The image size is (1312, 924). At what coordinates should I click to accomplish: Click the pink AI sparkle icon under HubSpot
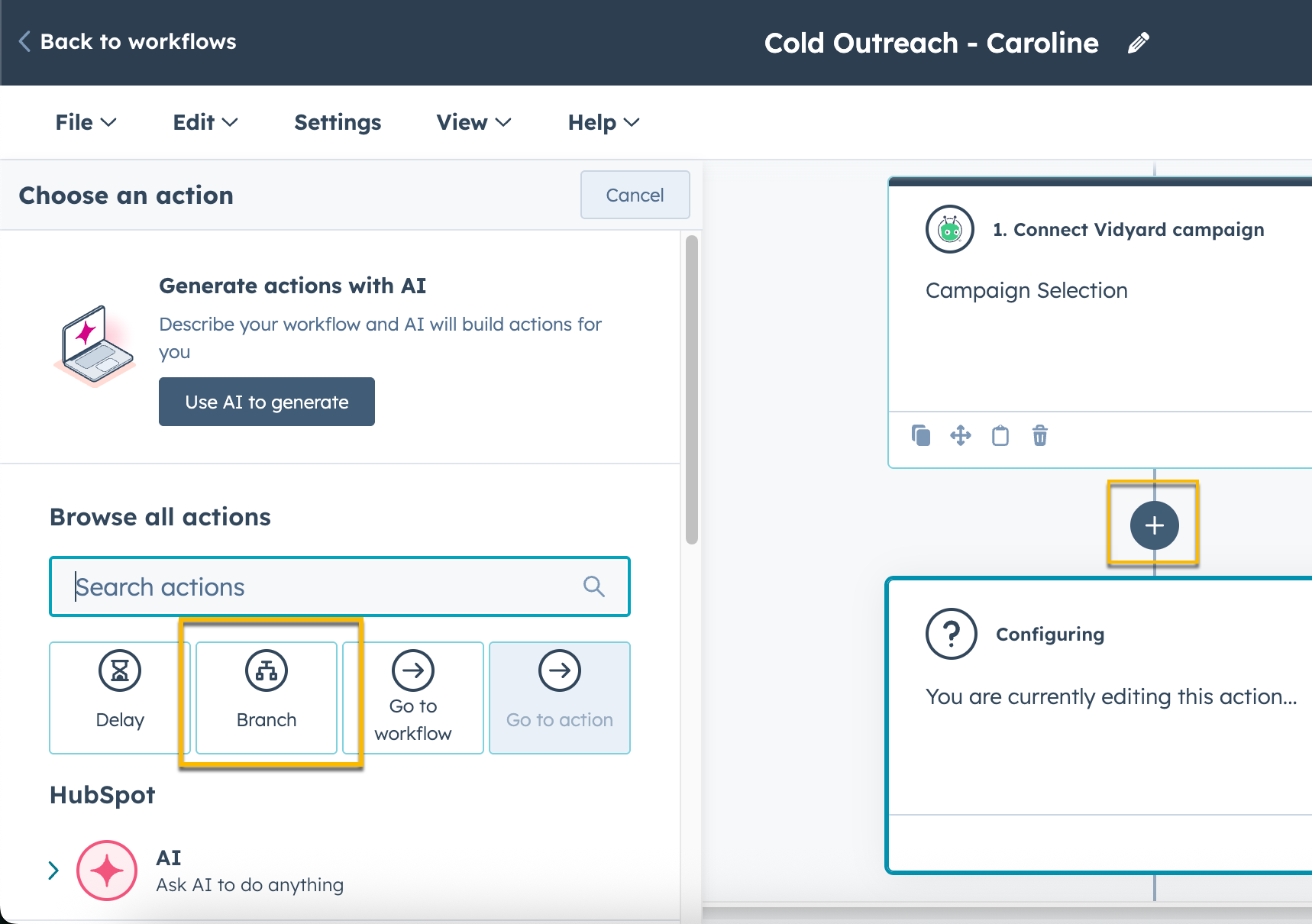pos(106,870)
